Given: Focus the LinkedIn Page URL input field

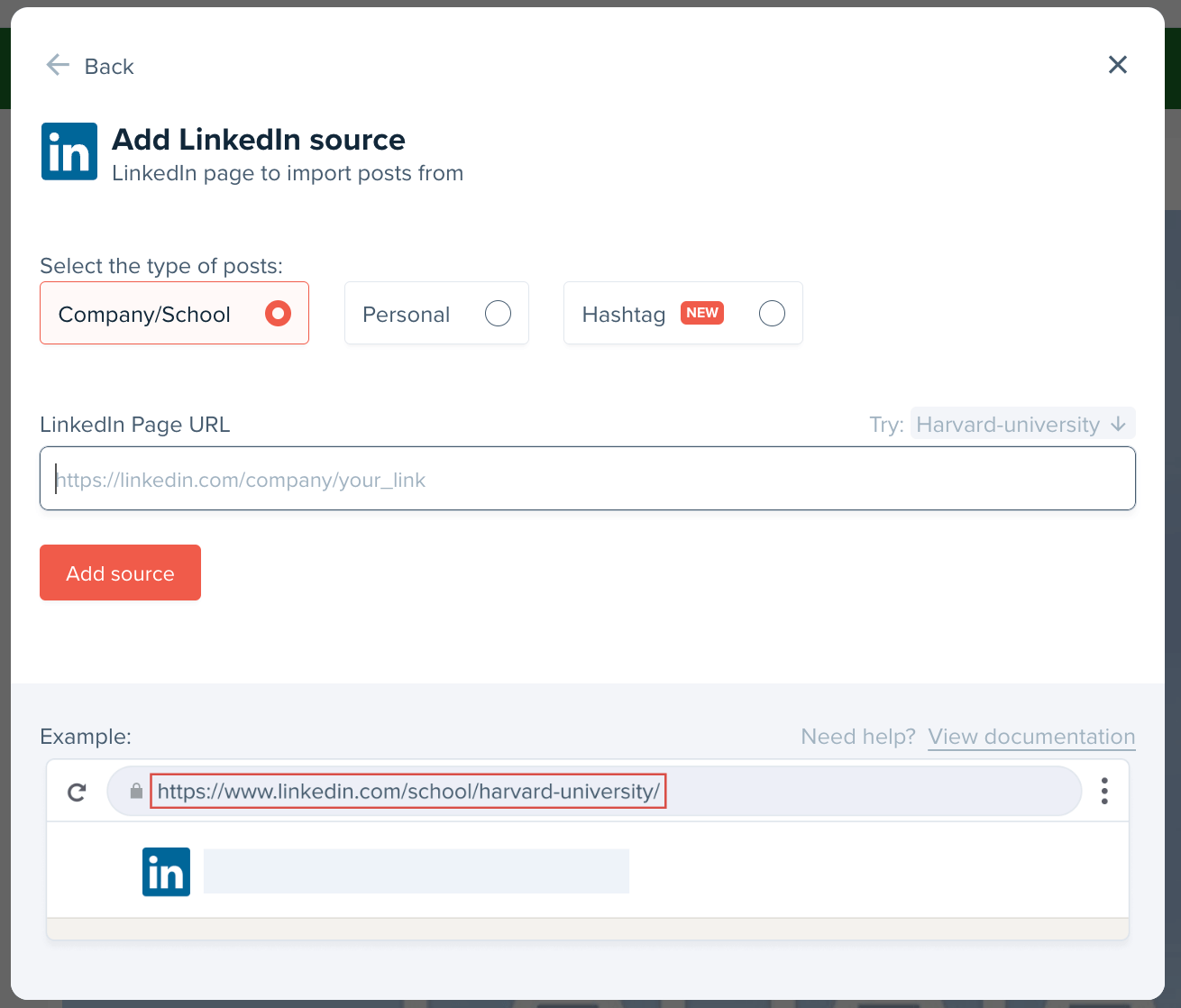Looking at the screenshot, I should coord(587,479).
